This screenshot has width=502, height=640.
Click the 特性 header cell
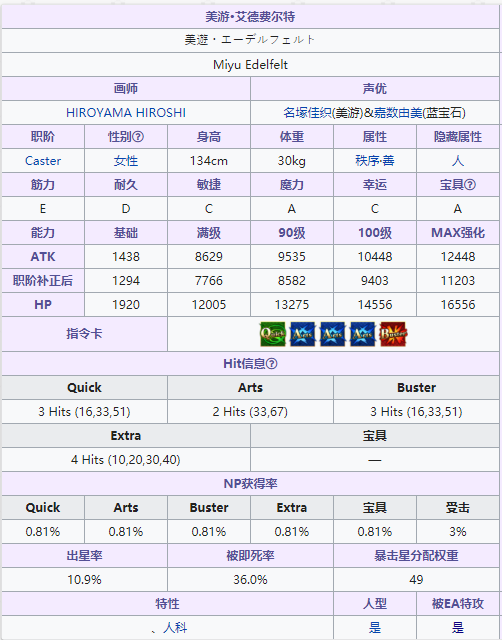coord(167,603)
